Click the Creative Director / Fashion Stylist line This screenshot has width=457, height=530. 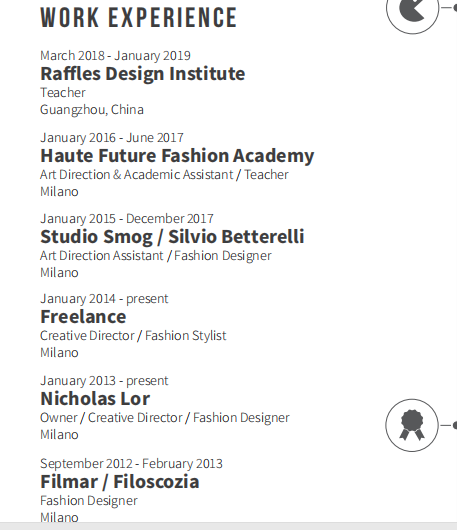coord(133,336)
